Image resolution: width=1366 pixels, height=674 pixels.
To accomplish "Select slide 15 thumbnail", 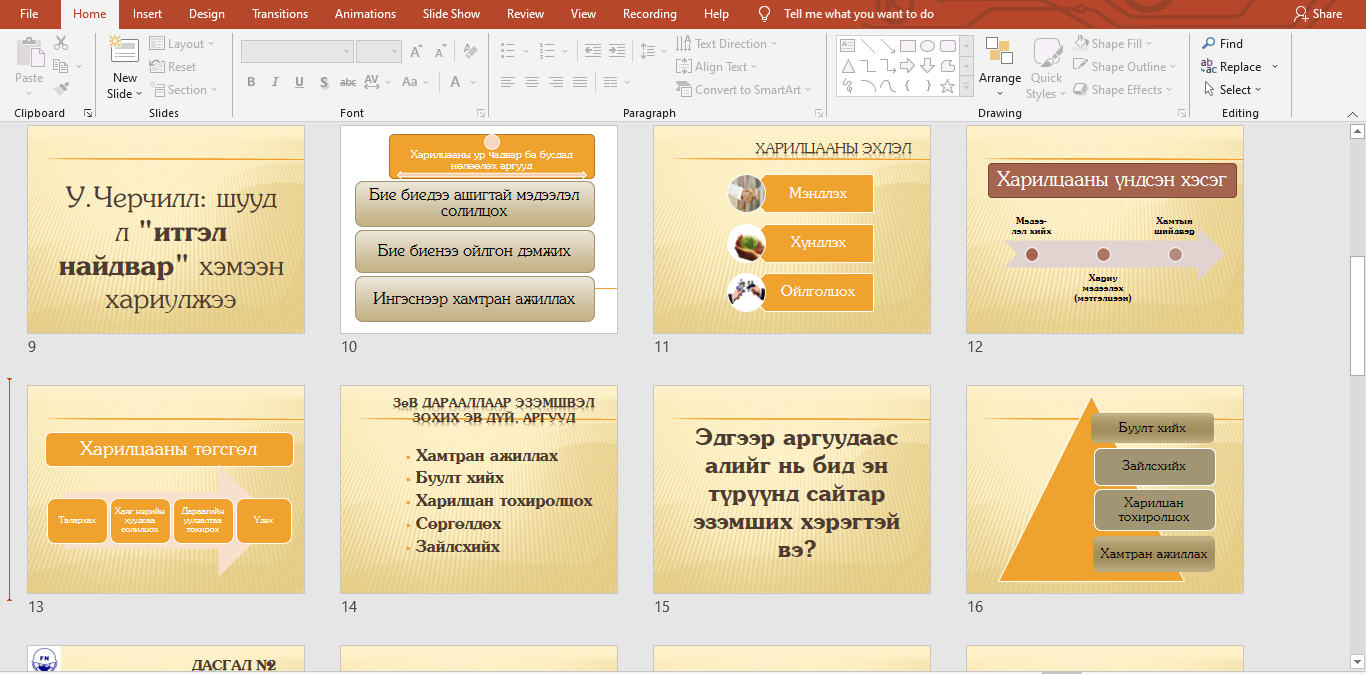I will (x=791, y=489).
